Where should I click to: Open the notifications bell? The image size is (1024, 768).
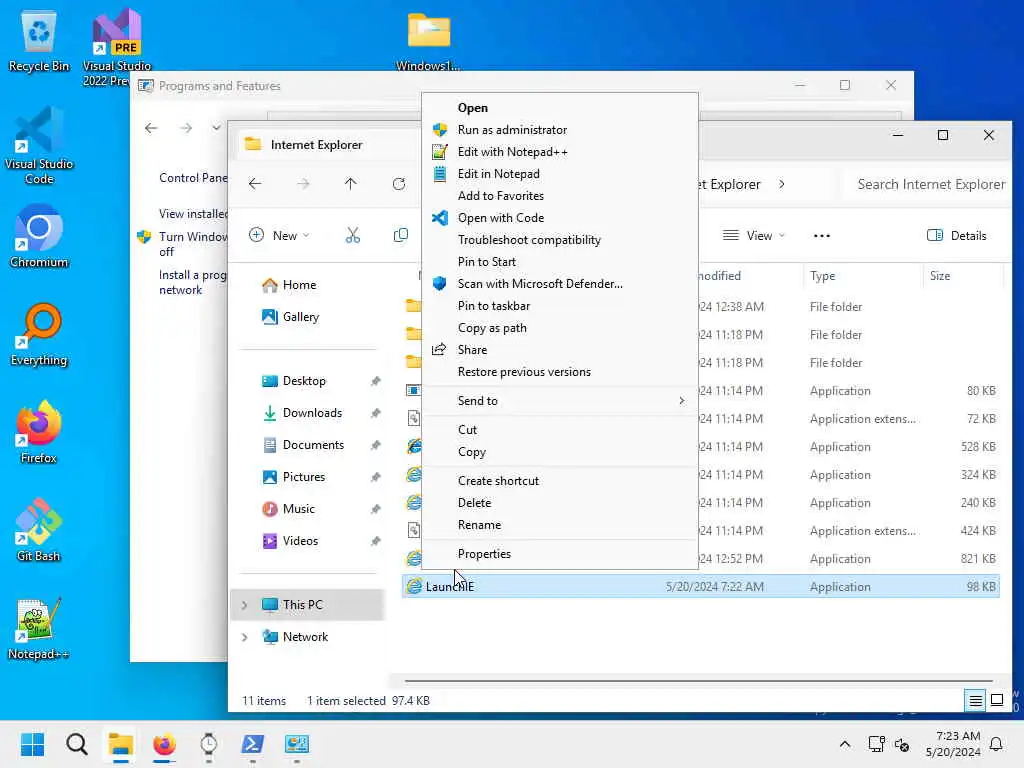pyautogui.click(x=996, y=744)
